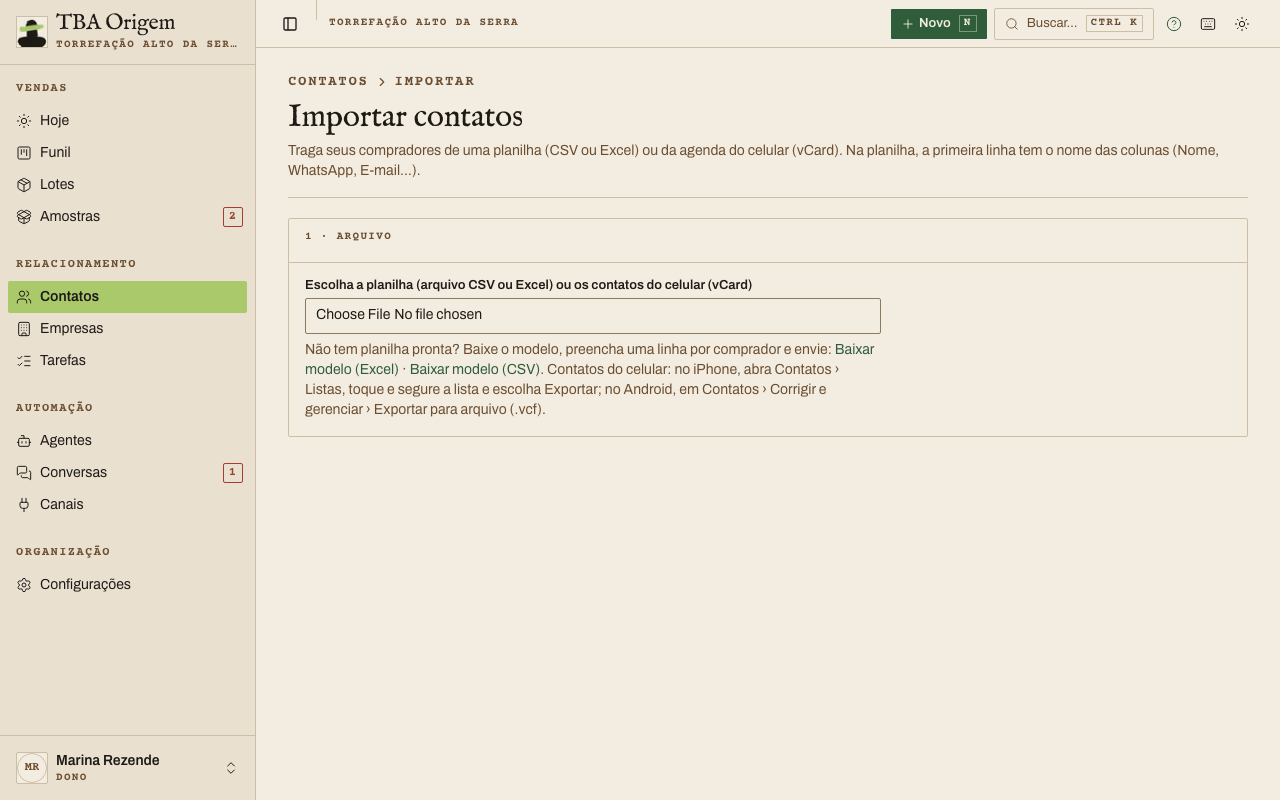1280x800 pixels.
Task: Click the Contatos people icon
Action: [x=24, y=296]
